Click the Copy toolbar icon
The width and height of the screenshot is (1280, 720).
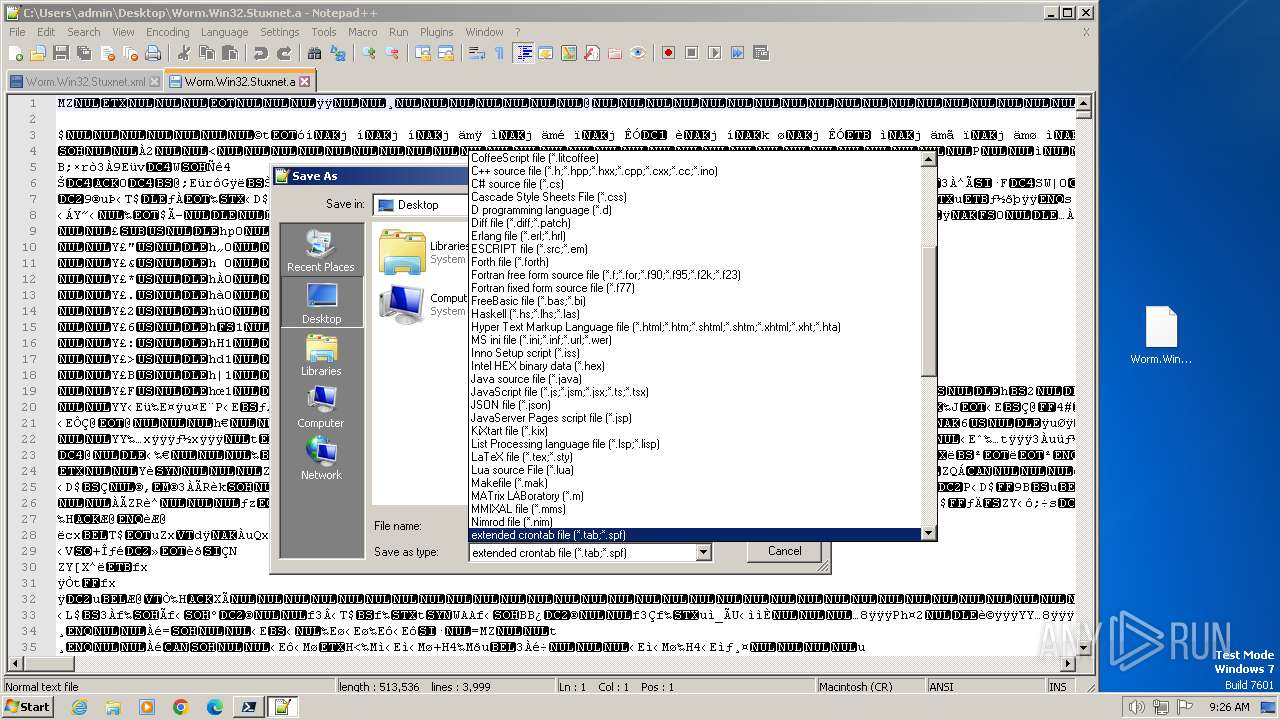(206, 53)
